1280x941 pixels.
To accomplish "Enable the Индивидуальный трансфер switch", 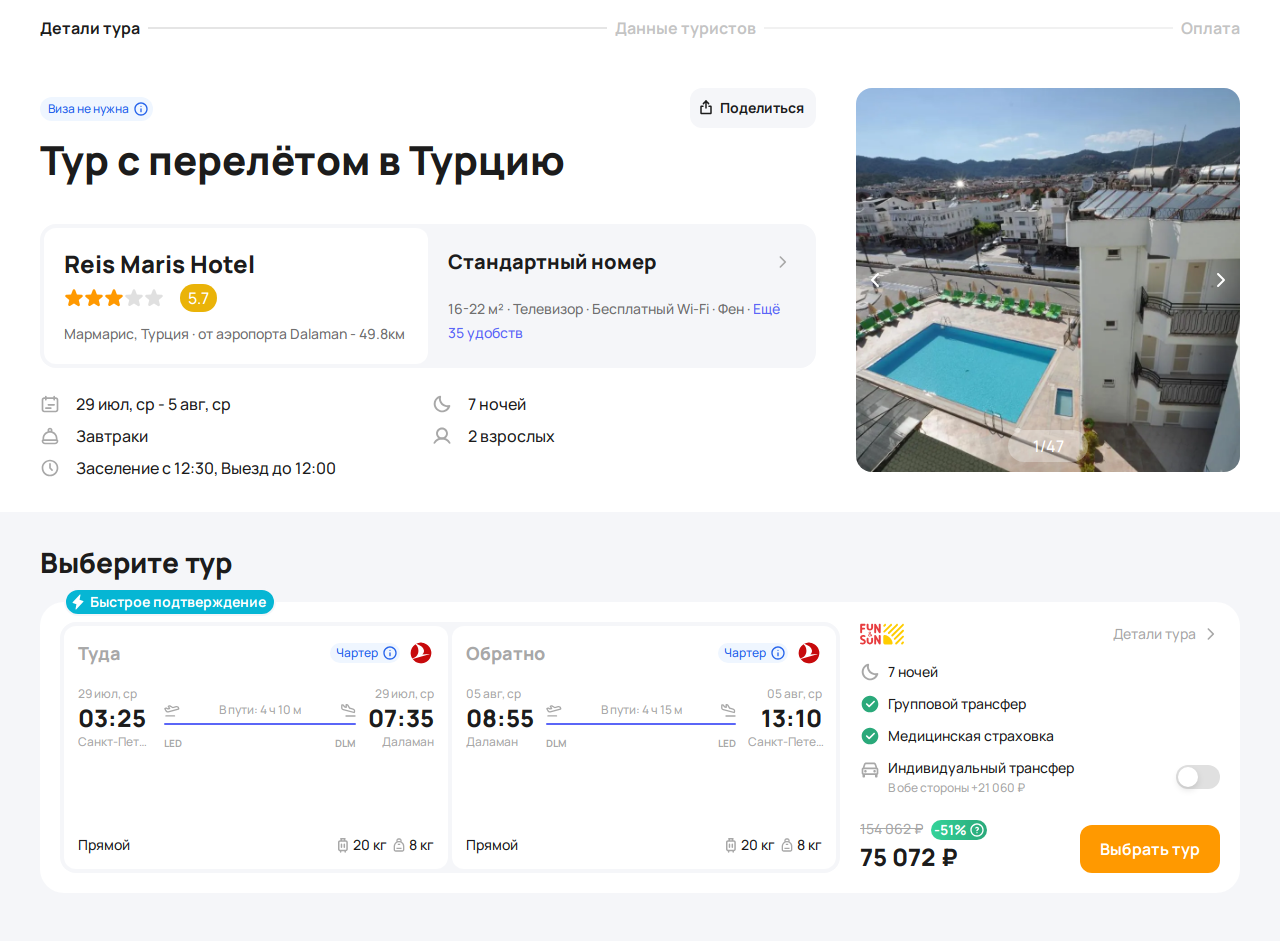I will click(1198, 777).
